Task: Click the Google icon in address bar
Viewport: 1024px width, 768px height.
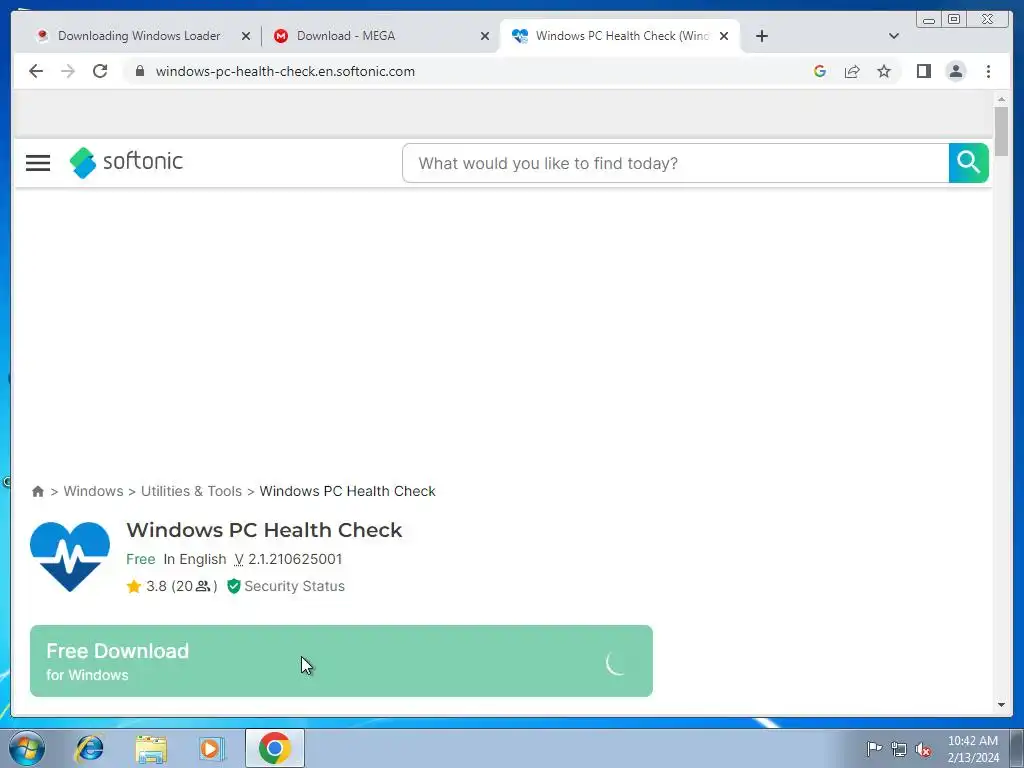Action: click(x=820, y=71)
